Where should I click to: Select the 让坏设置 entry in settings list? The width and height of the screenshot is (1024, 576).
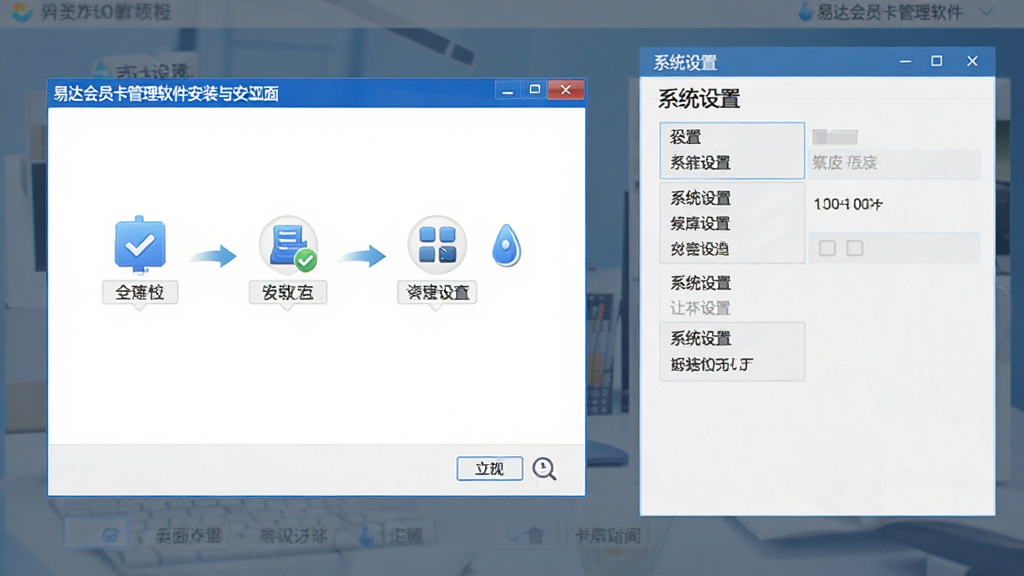coord(700,308)
